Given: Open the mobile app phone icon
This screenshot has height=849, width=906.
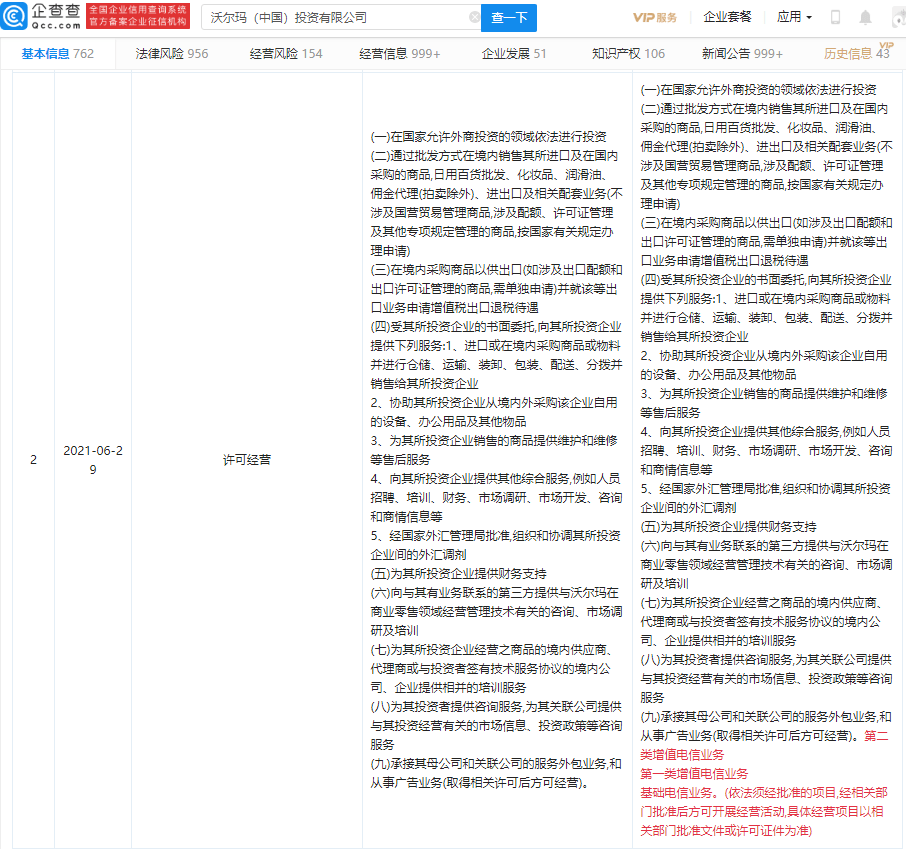Looking at the screenshot, I should [836, 18].
